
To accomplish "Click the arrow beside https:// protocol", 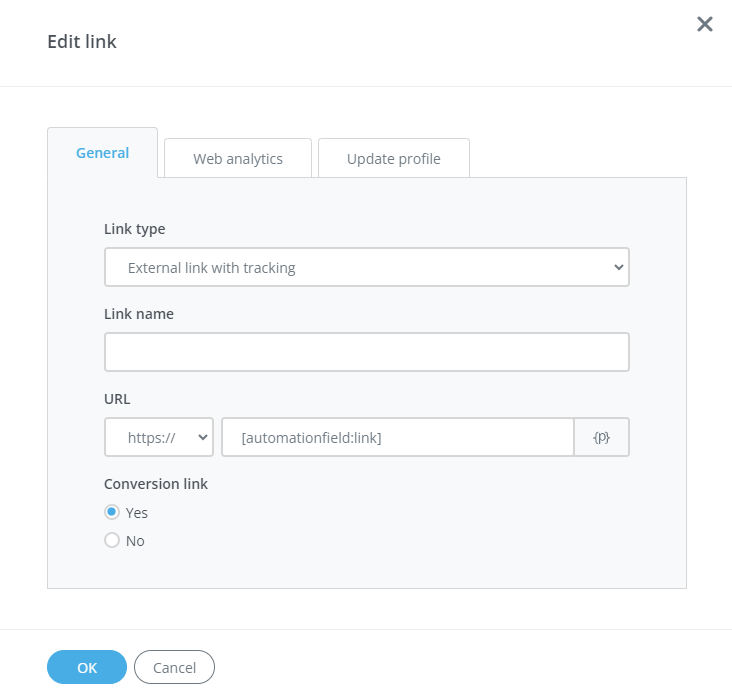I will pyautogui.click(x=203, y=437).
